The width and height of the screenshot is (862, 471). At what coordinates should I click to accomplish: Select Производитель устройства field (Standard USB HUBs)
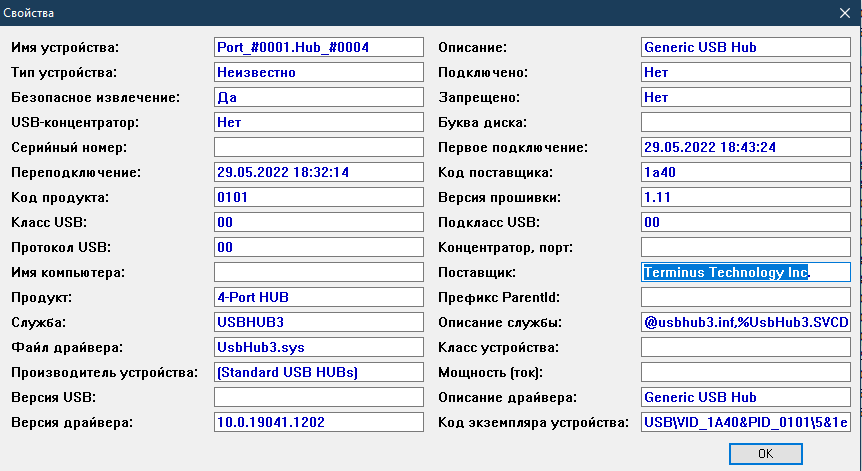(x=319, y=372)
